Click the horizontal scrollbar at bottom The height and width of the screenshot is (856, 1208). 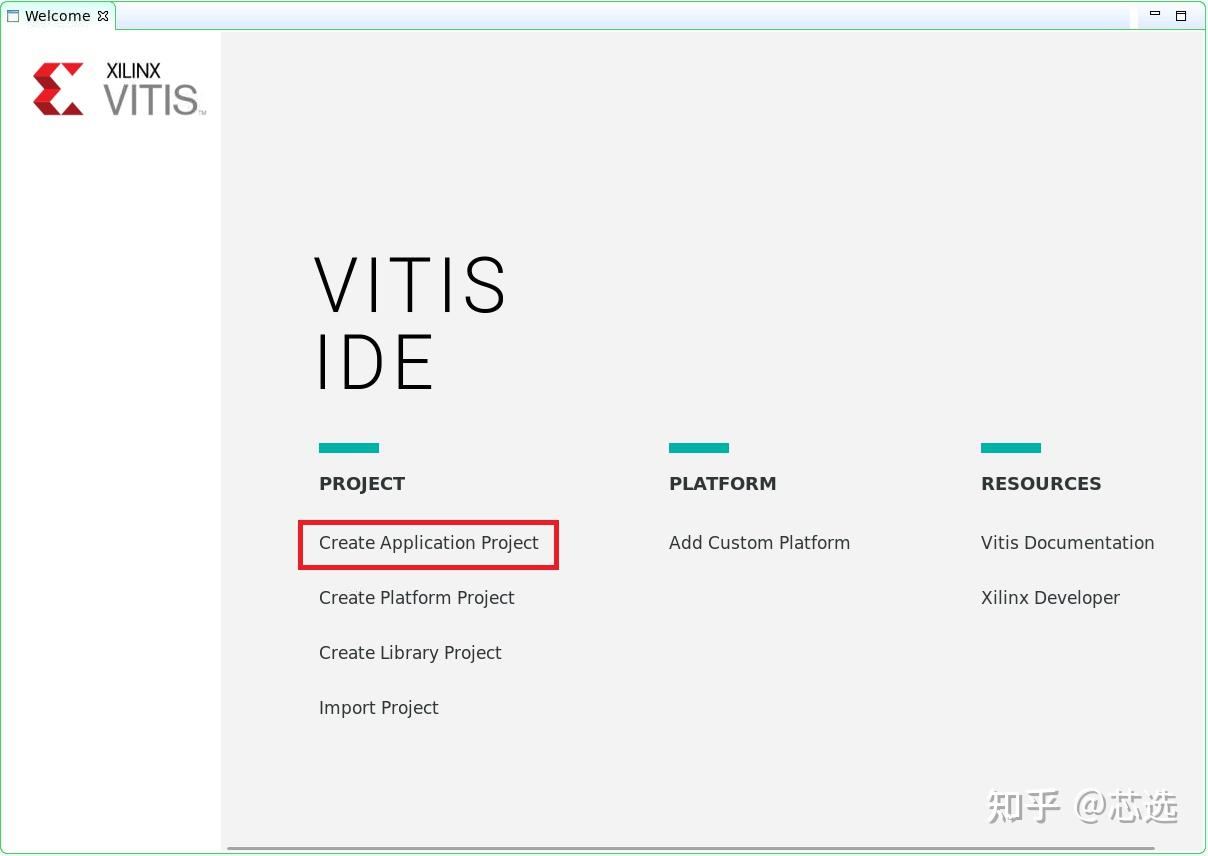[690, 849]
